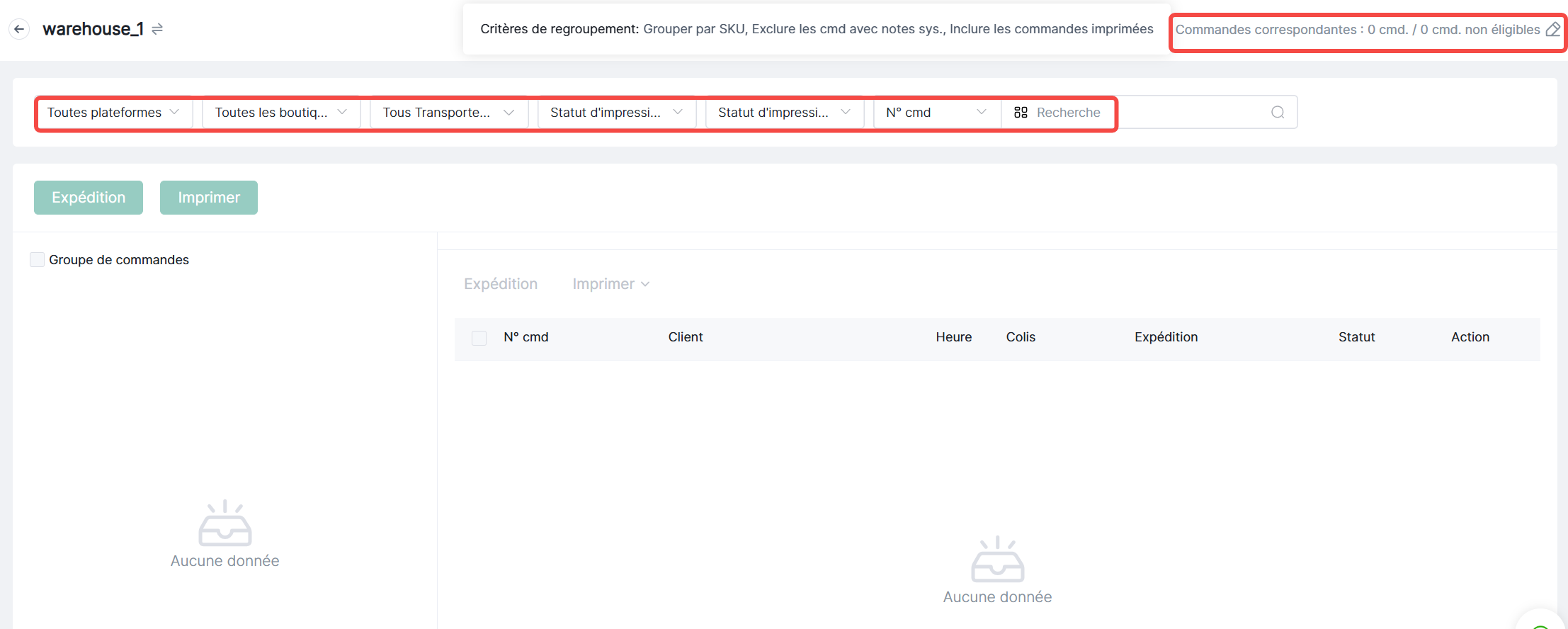The image size is (1568, 629).
Task: Click the back arrow icon
Action: point(19,29)
